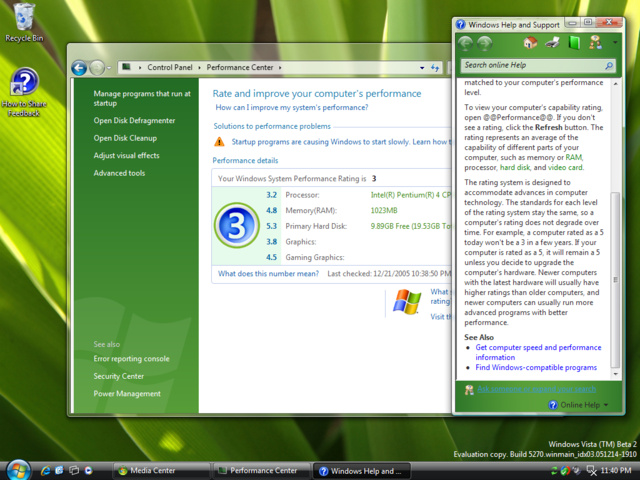This screenshot has width=640, height=480.
Task: Click the magnifier search icon in Help
Action: point(609,65)
